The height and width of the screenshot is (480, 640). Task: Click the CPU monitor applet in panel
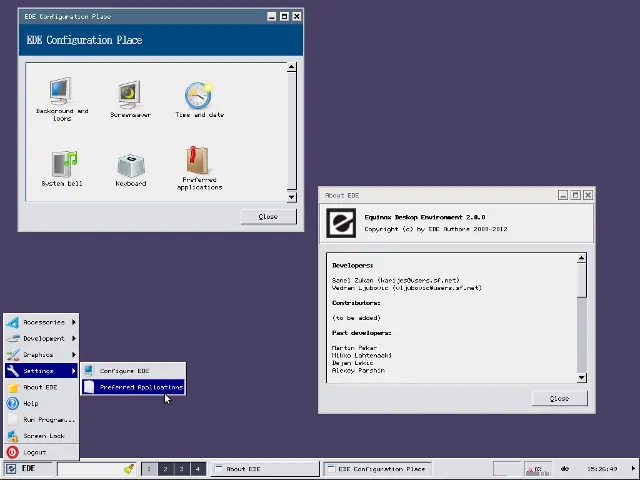tap(538, 469)
